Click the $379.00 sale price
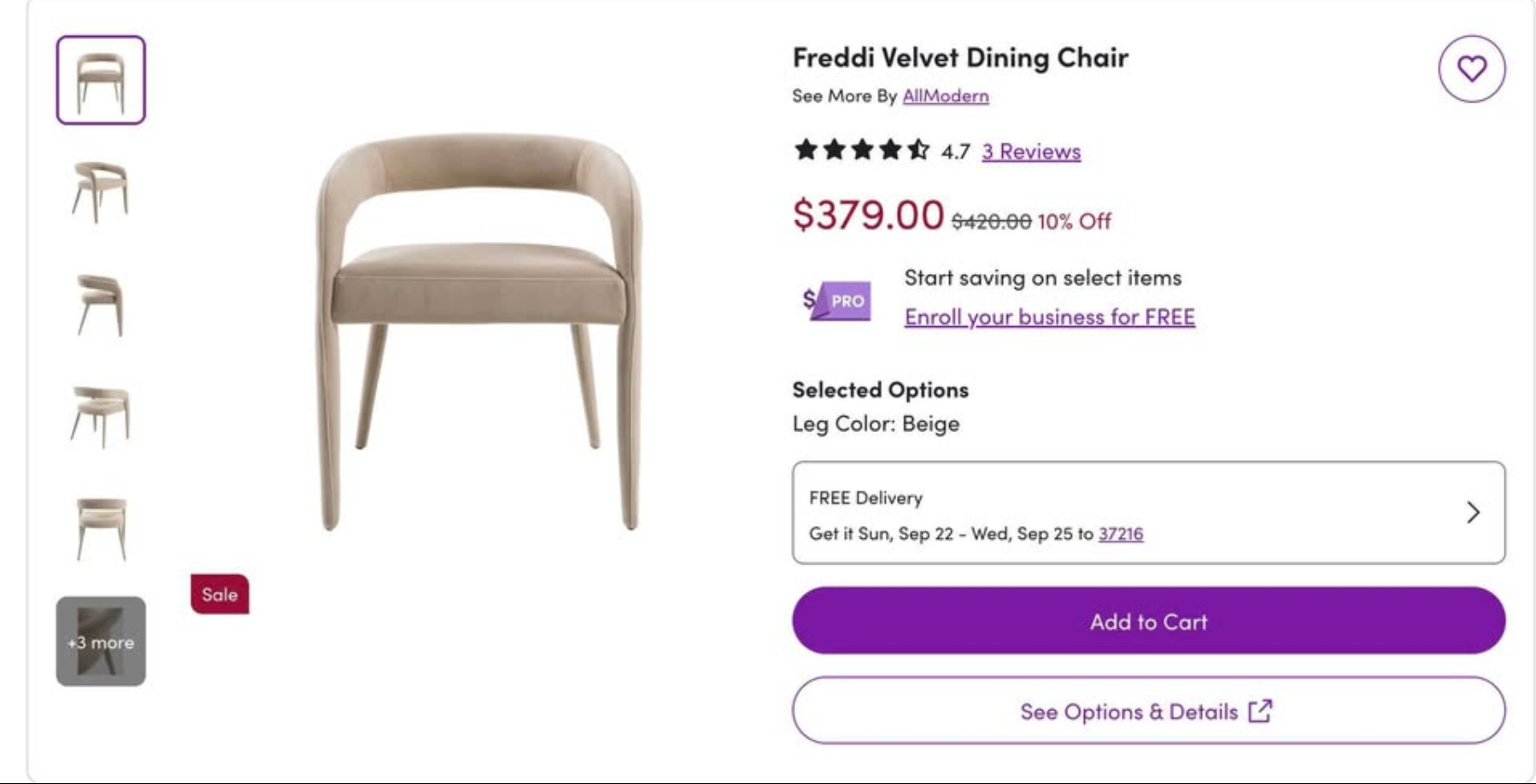Screen dimensions: 1536x784 [868, 214]
